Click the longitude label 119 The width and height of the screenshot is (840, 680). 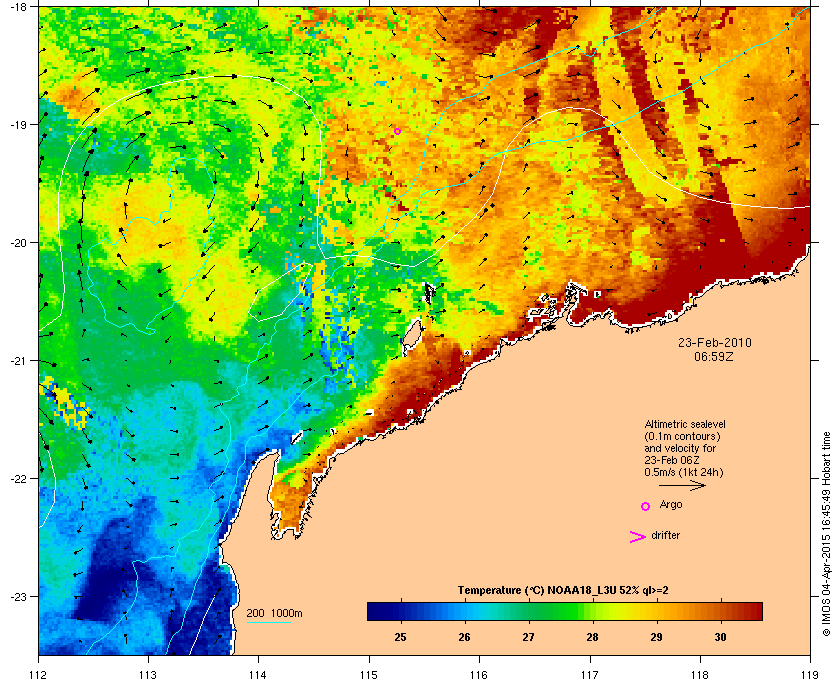[810, 674]
